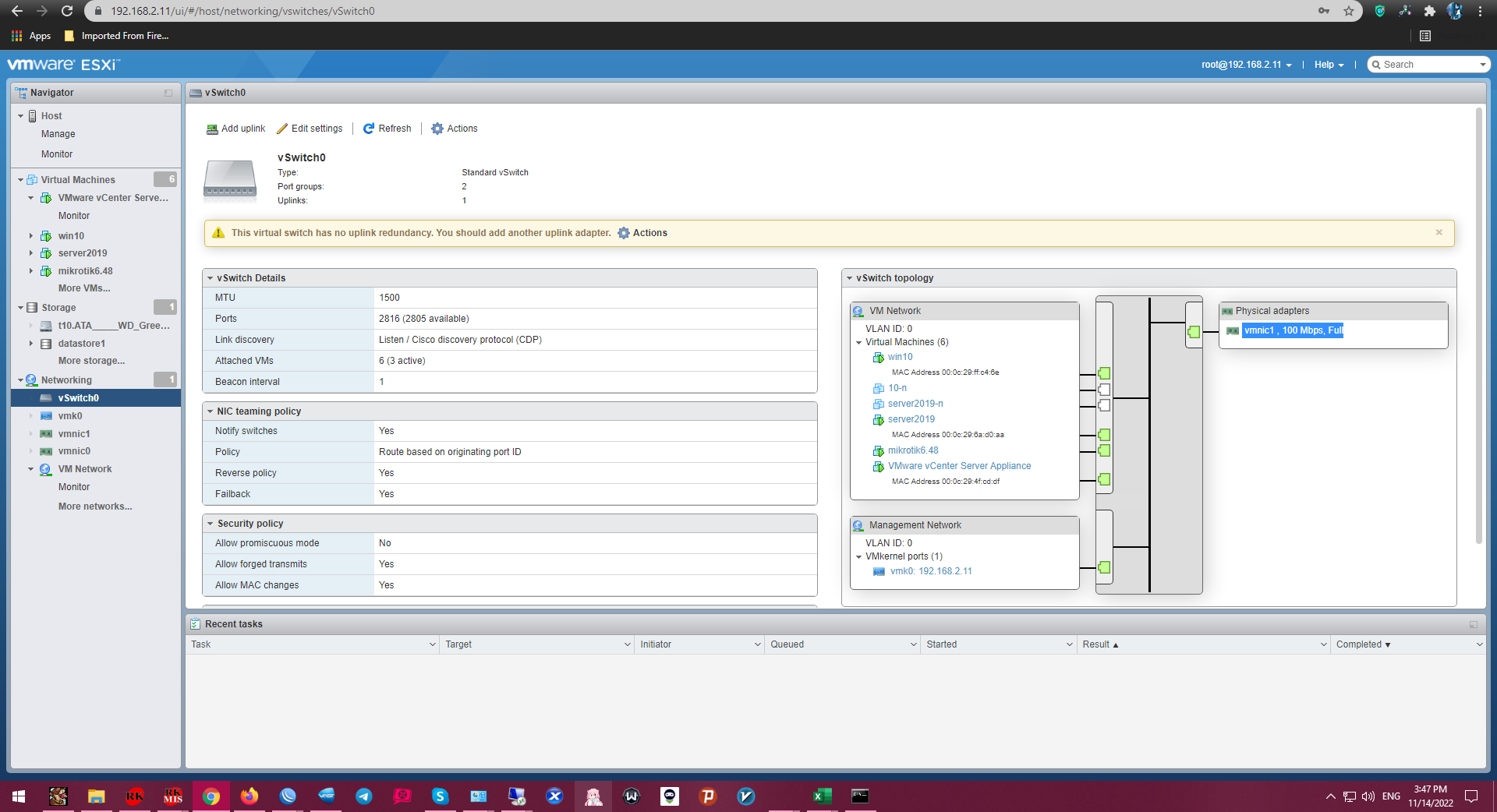Switch to the Monitor page under Host
The image size is (1497, 812).
coord(56,154)
